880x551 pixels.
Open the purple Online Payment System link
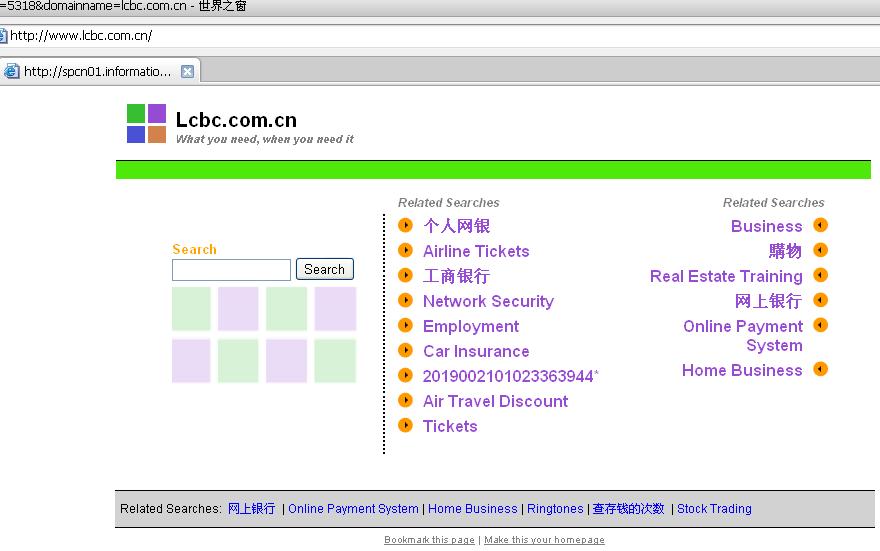tap(743, 336)
